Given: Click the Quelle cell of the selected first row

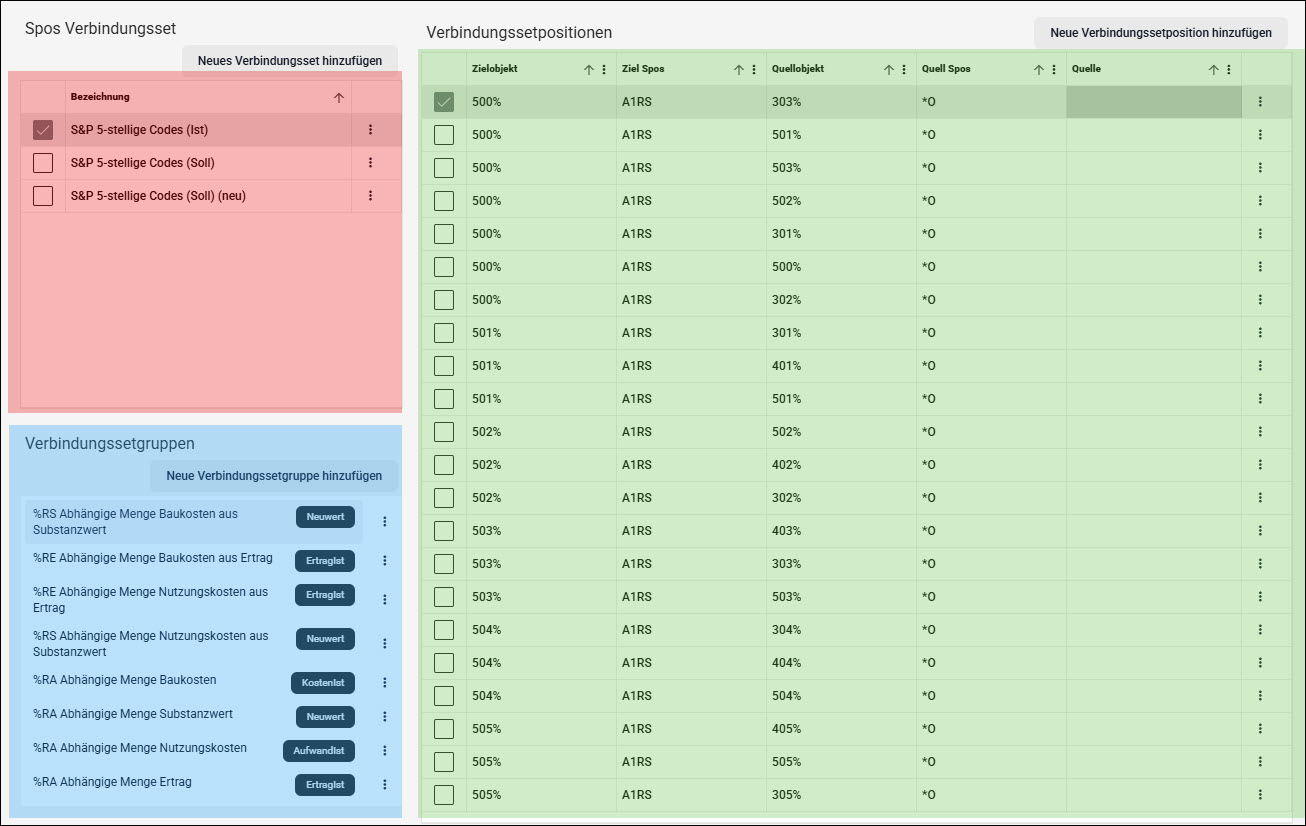Looking at the screenshot, I should (1154, 102).
